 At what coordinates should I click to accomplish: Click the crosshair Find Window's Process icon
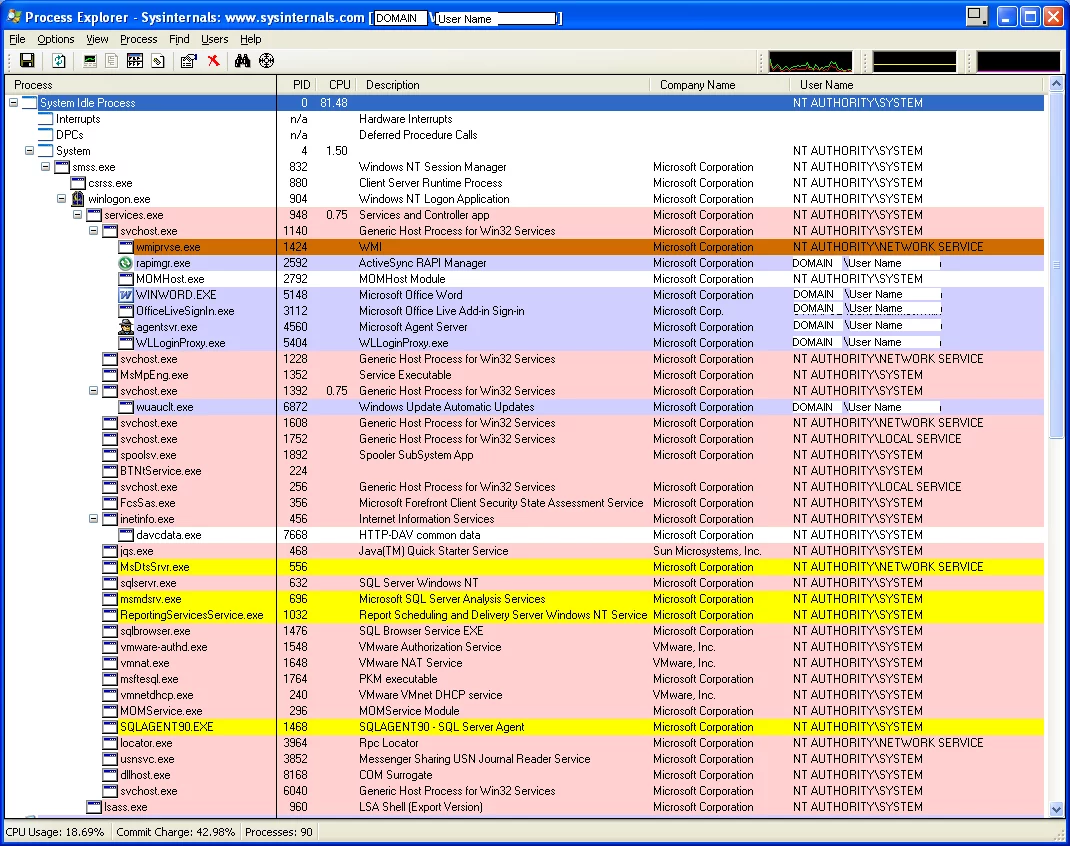click(266, 62)
